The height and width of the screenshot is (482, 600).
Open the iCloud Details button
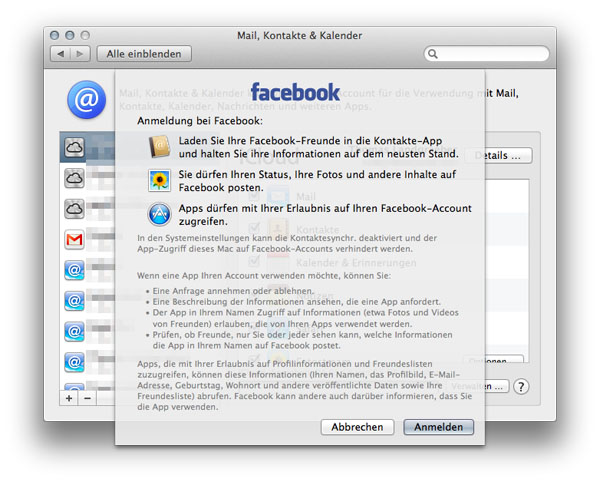498,156
